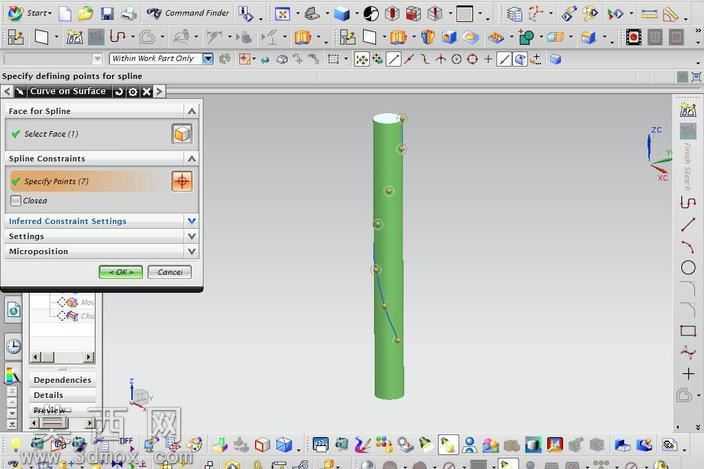Select the 'Select Face (1)' row
The height and width of the screenshot is (469, 704).
point(101,134)
